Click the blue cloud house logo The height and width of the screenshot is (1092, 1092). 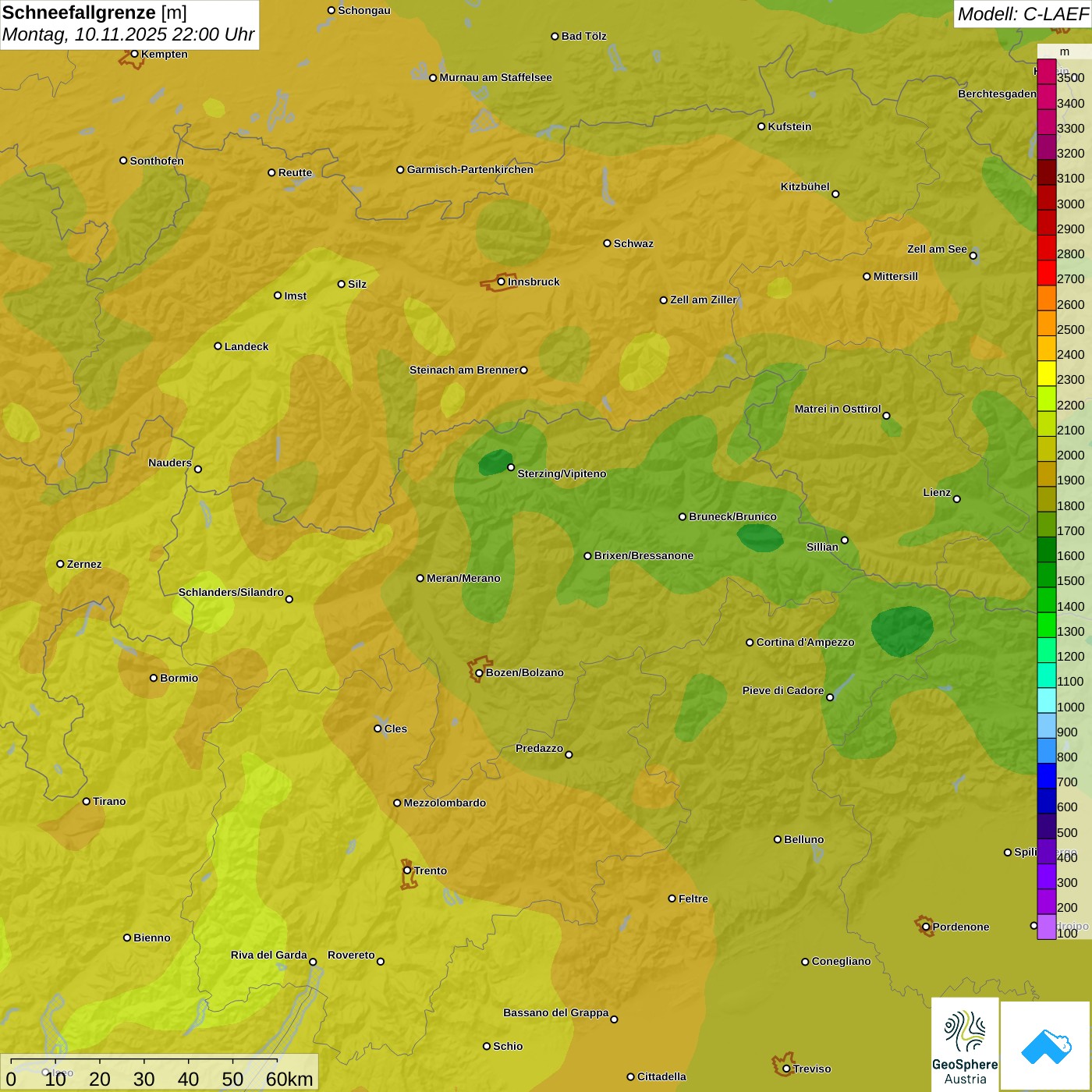coord(1046,1046)
